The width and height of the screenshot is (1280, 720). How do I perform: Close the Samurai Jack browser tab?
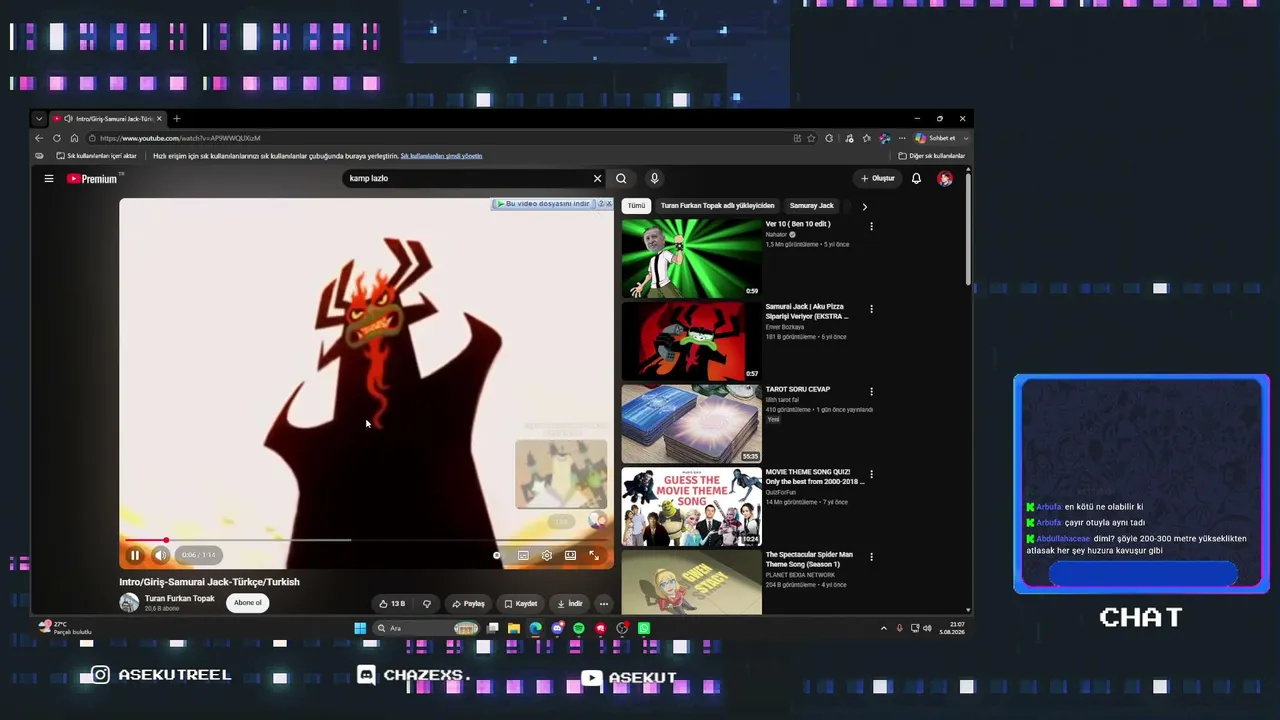point(158,119)
